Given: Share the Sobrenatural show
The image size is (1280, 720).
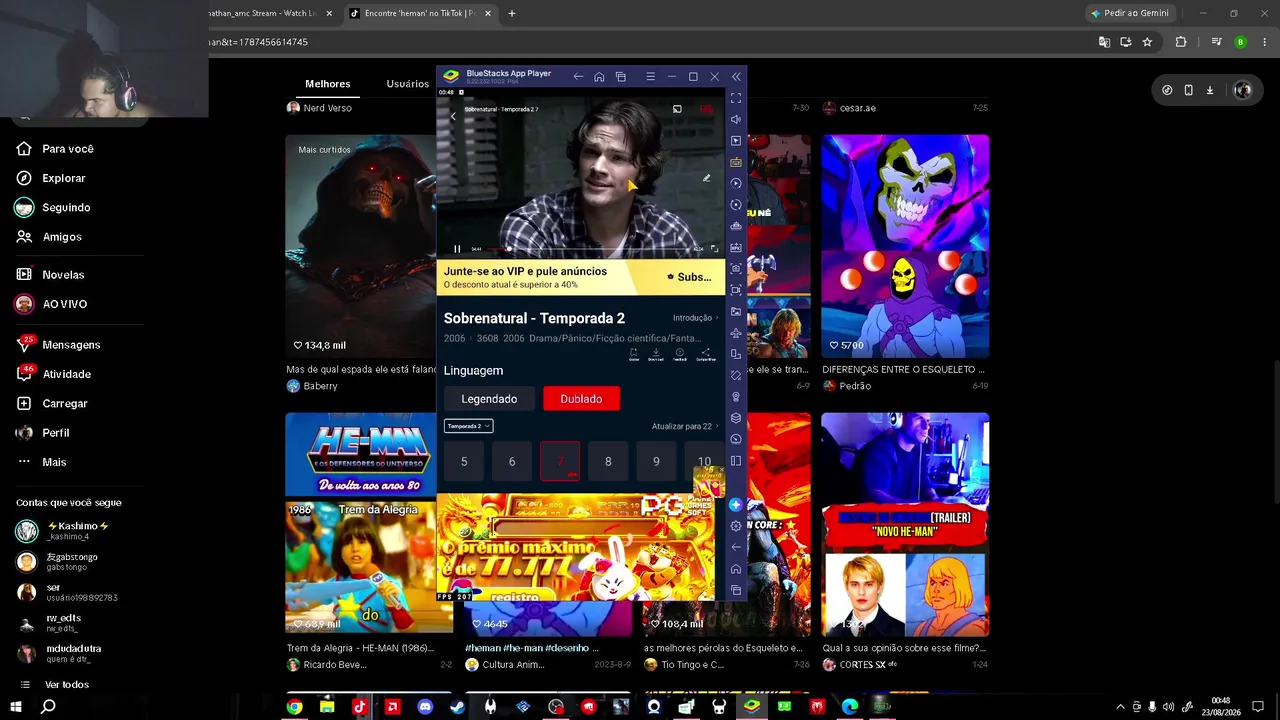Looking at the screenshot, I should (705, 354).
